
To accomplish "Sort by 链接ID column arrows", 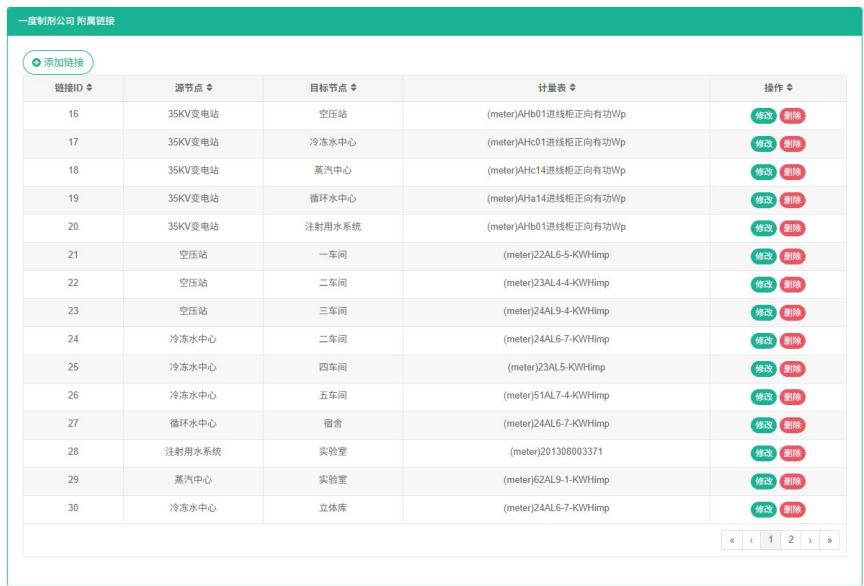I will click(90, 88).
